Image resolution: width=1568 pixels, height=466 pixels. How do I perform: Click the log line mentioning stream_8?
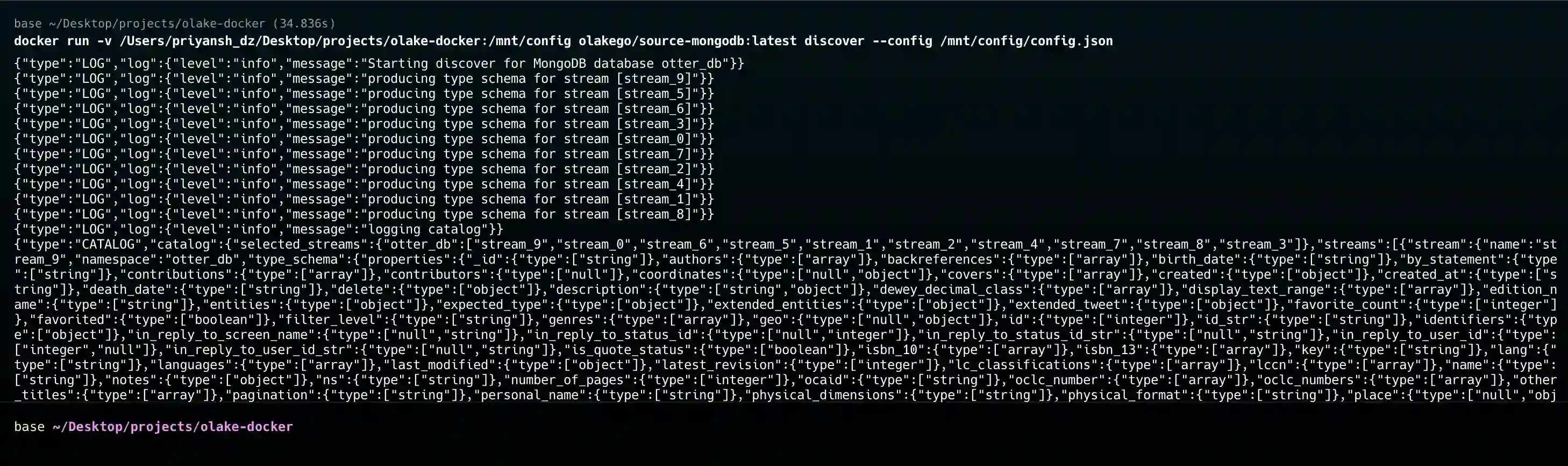coord(364,214)
